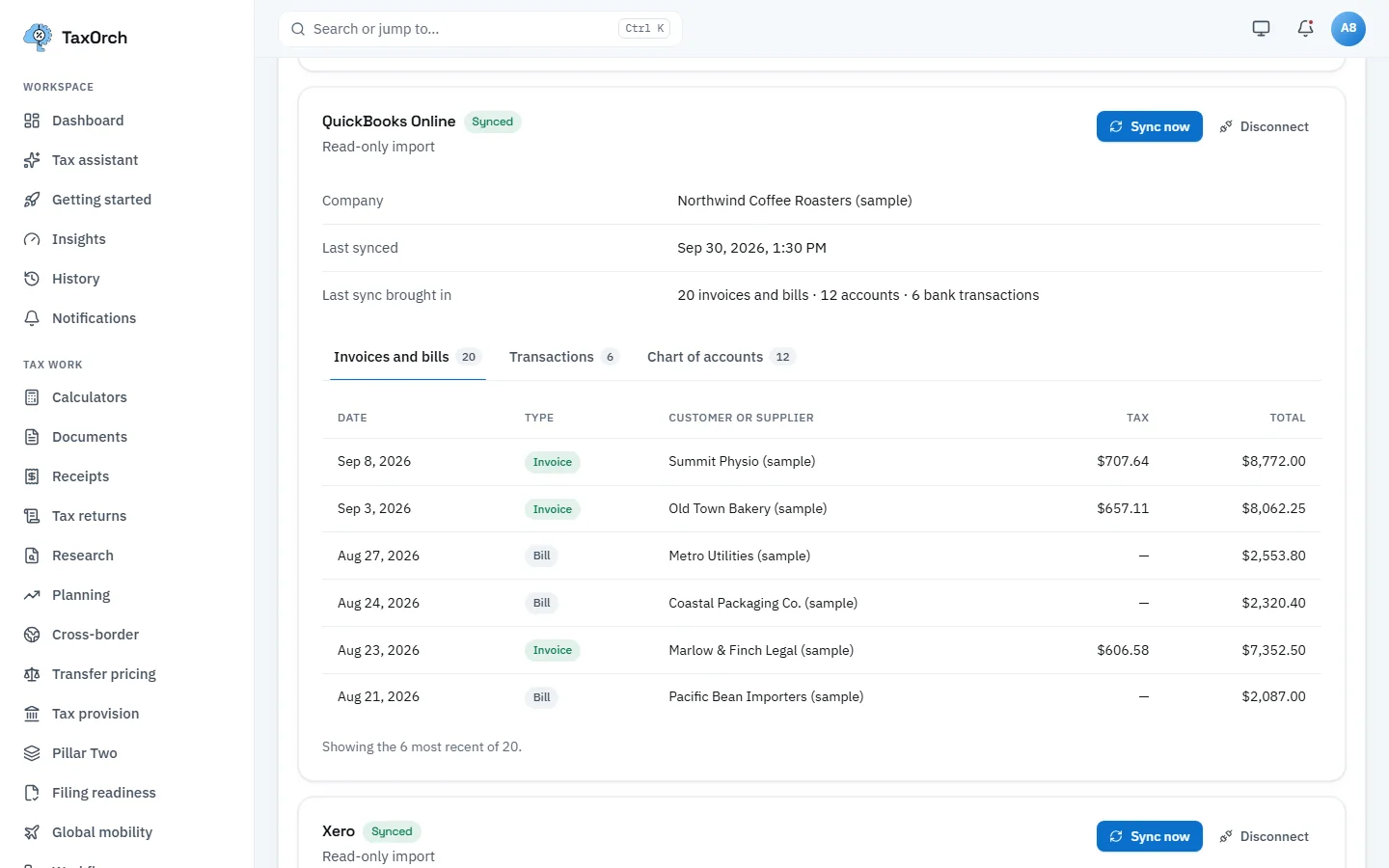This screenshot has height=868, width=1389.
Task: Open the Insights gauge icon
Action: [32, 239]
